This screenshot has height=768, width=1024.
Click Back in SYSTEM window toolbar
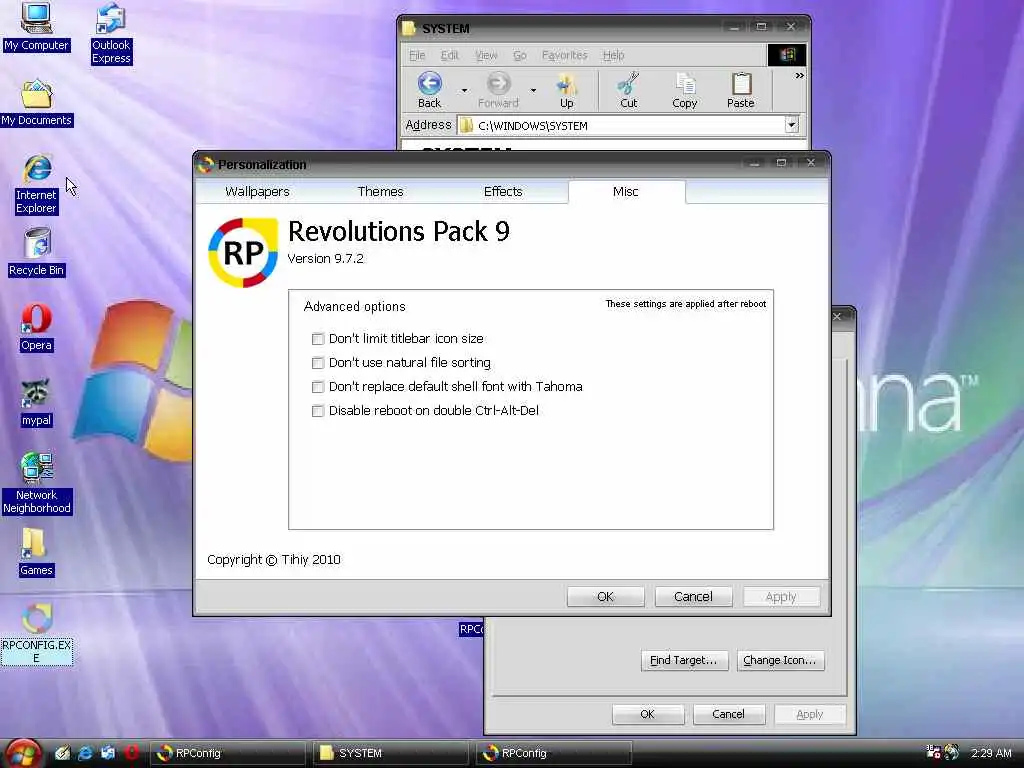point(429,90)
